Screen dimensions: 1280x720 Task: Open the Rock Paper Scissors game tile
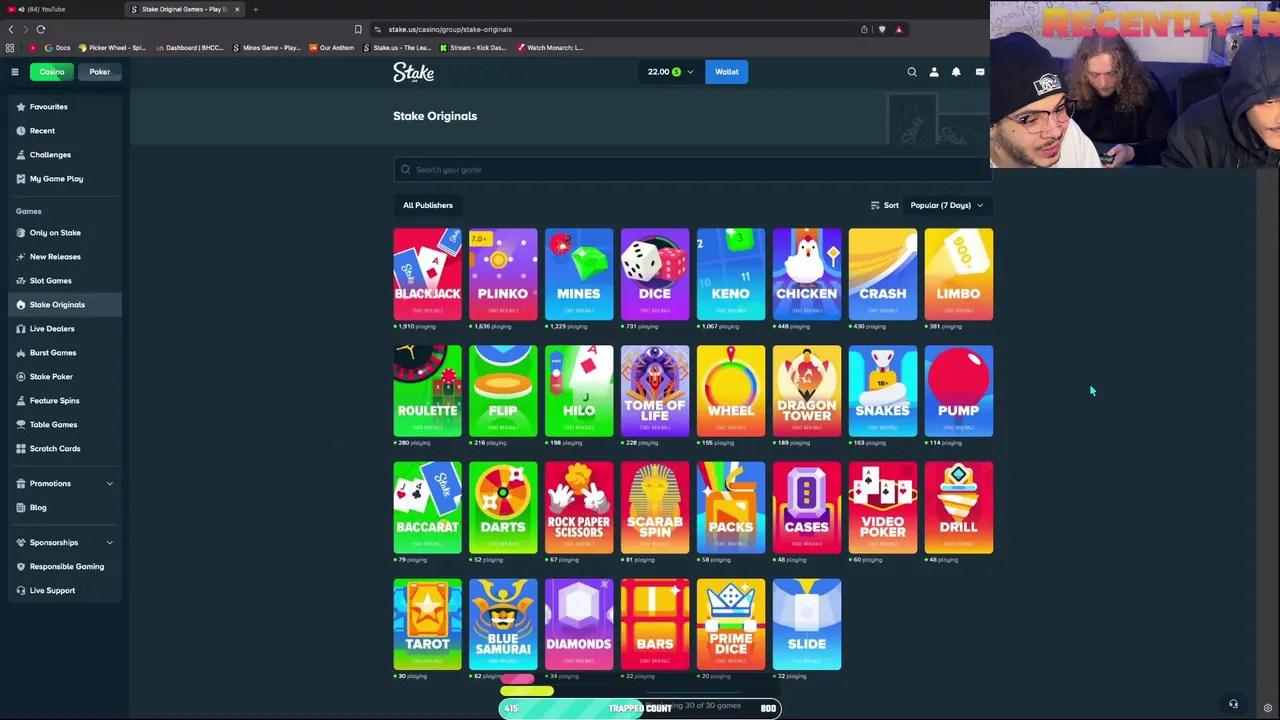coord(579,508)
